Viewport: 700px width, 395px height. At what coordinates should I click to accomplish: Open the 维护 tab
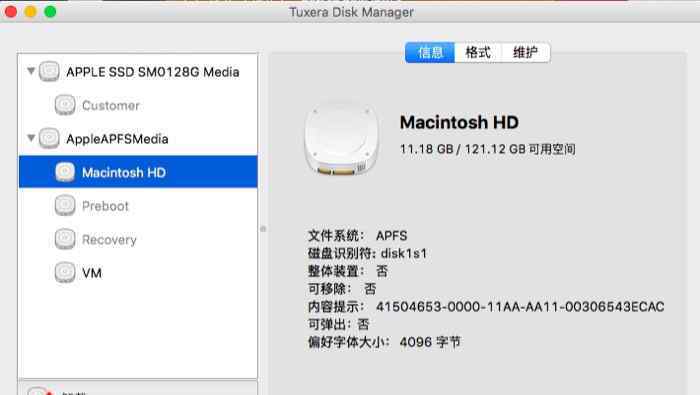tap(526, 53)
